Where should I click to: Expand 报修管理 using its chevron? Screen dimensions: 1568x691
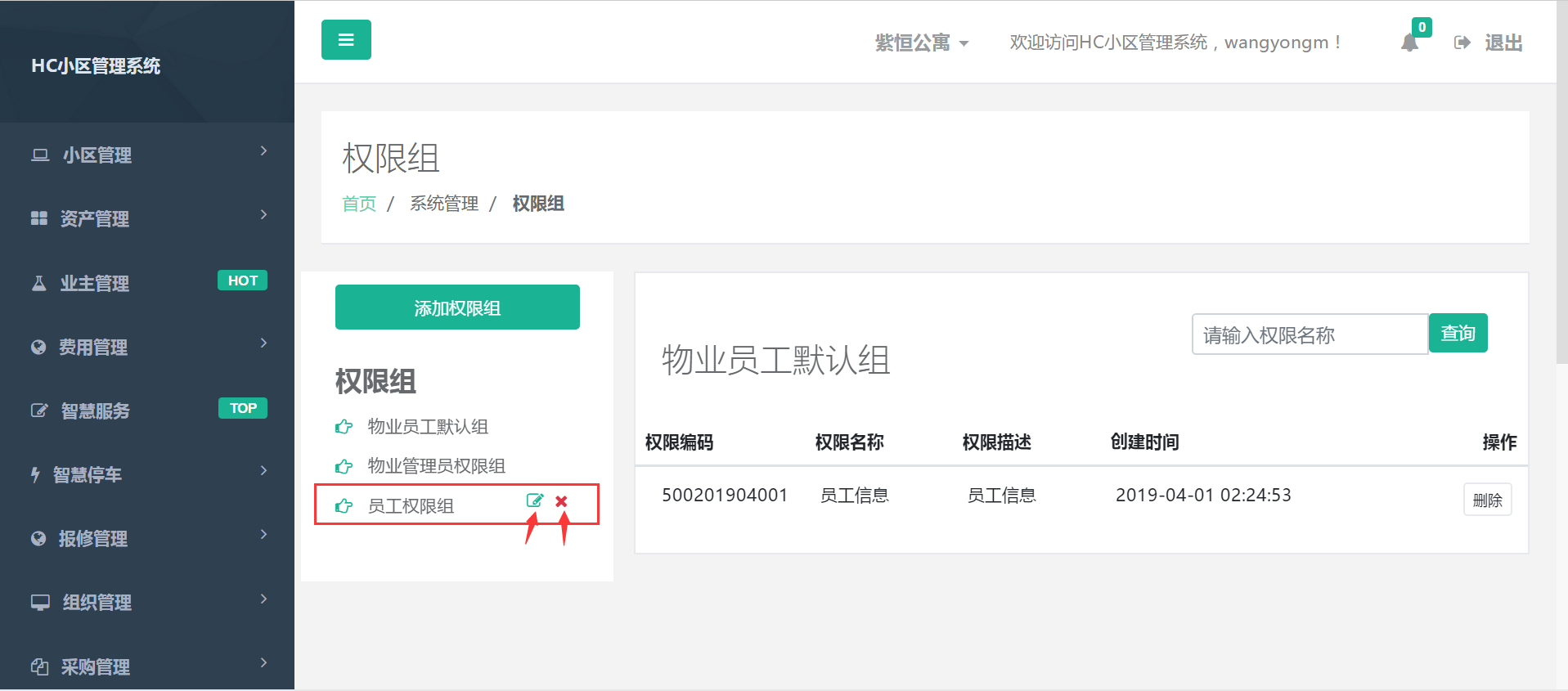tap(263, 534)
